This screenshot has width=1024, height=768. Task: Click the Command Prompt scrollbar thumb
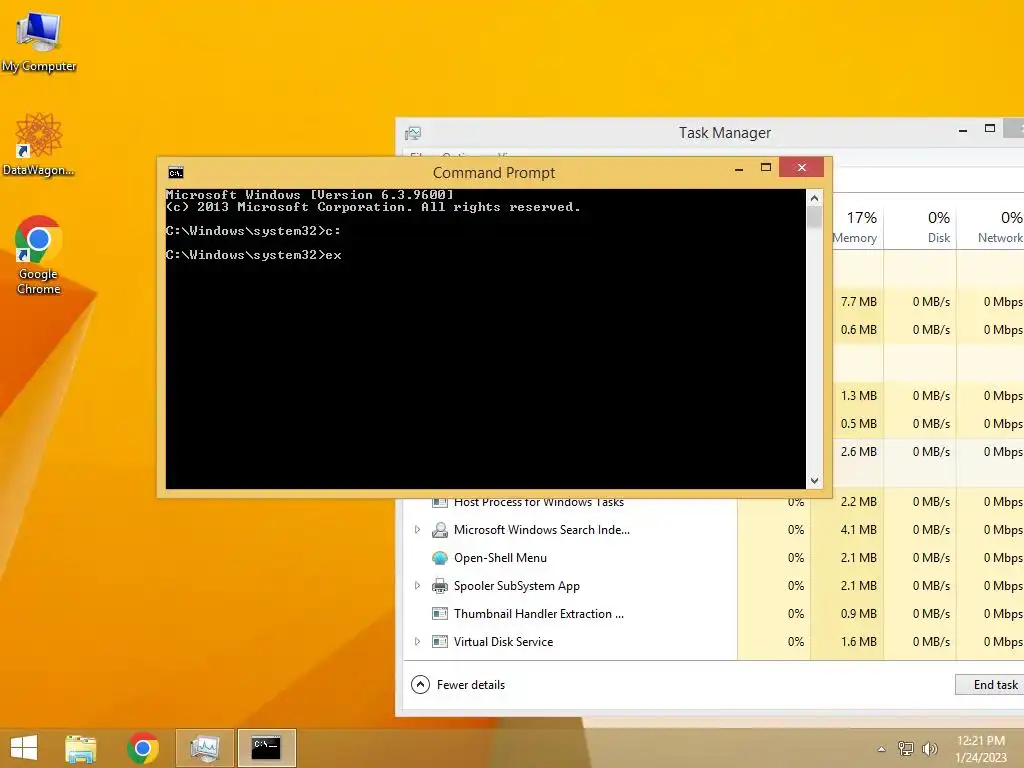814,217
